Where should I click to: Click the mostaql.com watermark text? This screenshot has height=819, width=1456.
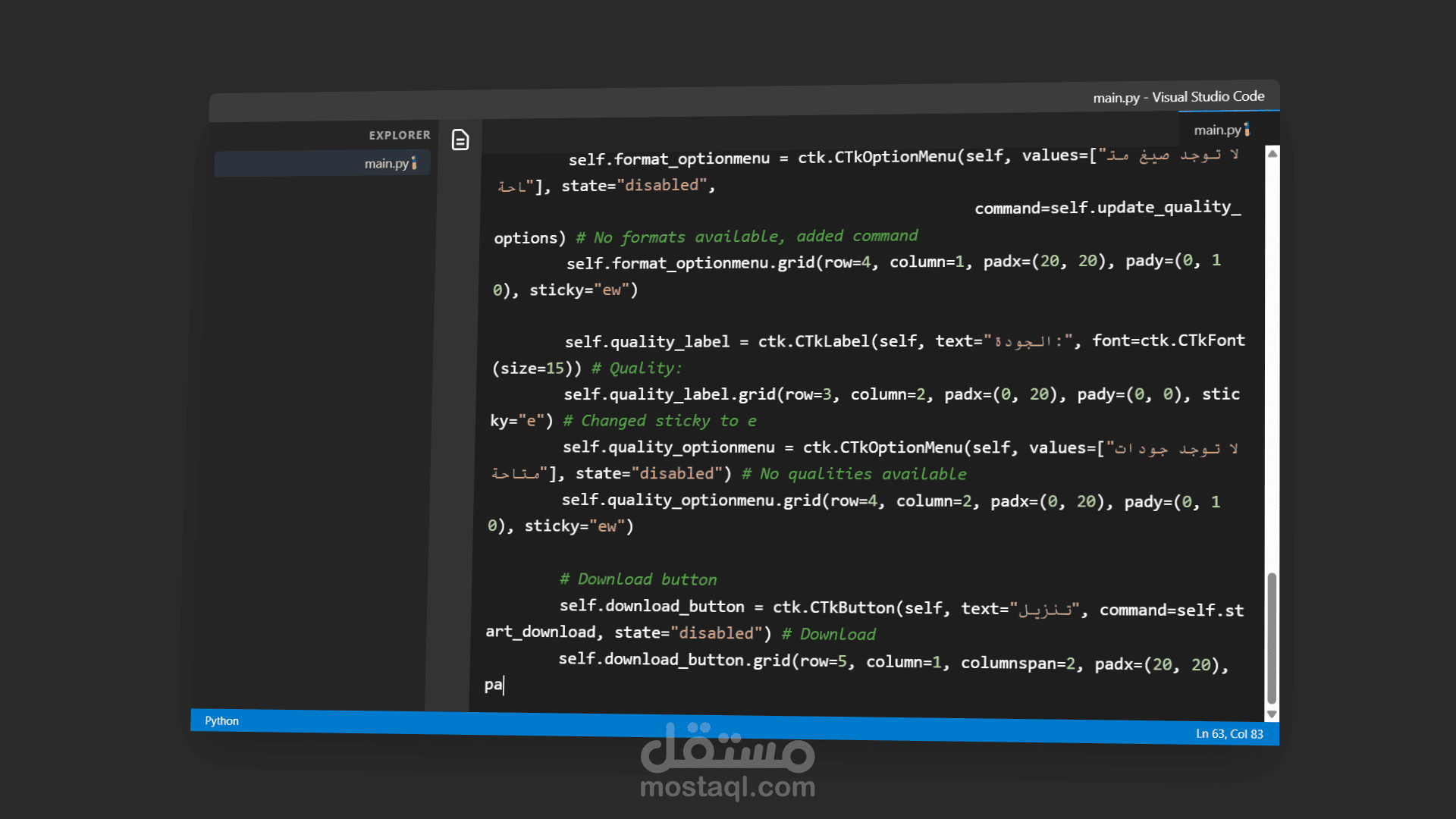pos(727,787)
